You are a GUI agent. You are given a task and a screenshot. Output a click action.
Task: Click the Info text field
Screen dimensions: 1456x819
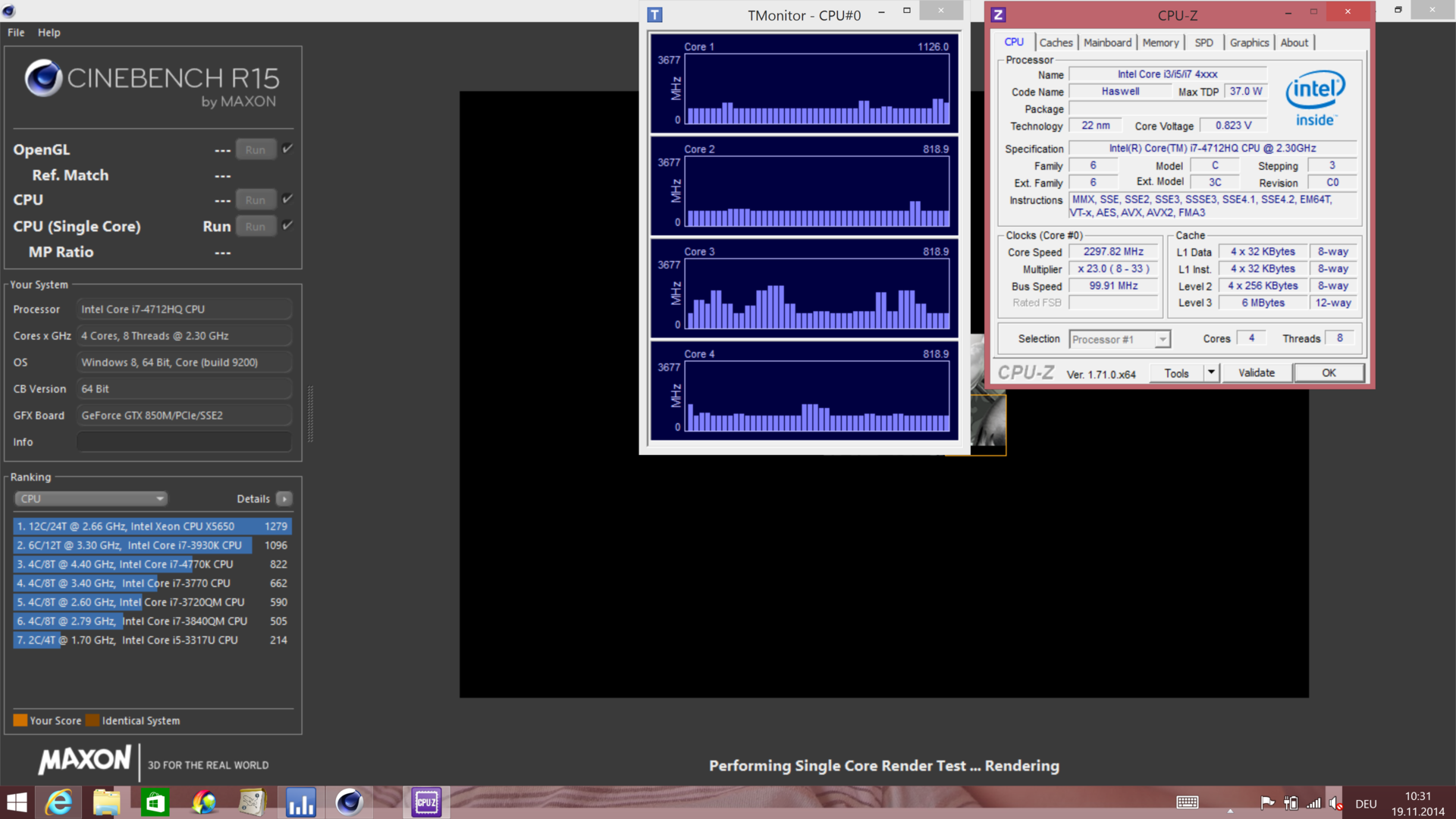184,442
